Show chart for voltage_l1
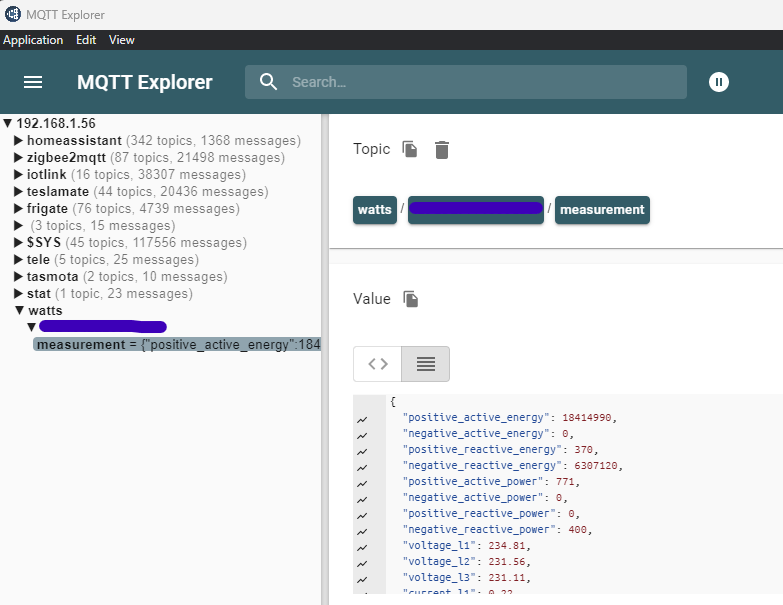This screenshot has height=605, width=783. coord(362,548)
